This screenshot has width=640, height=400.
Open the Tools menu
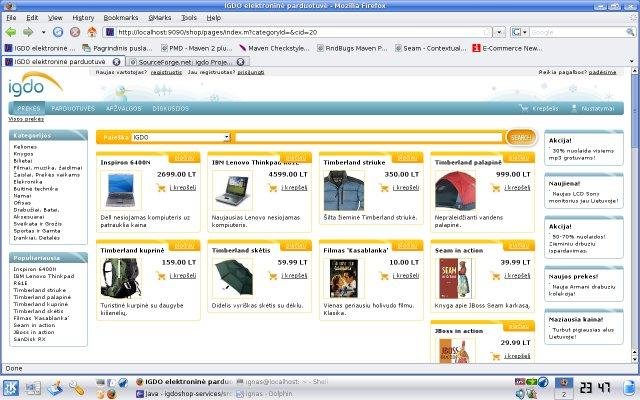tap(189, 18)
